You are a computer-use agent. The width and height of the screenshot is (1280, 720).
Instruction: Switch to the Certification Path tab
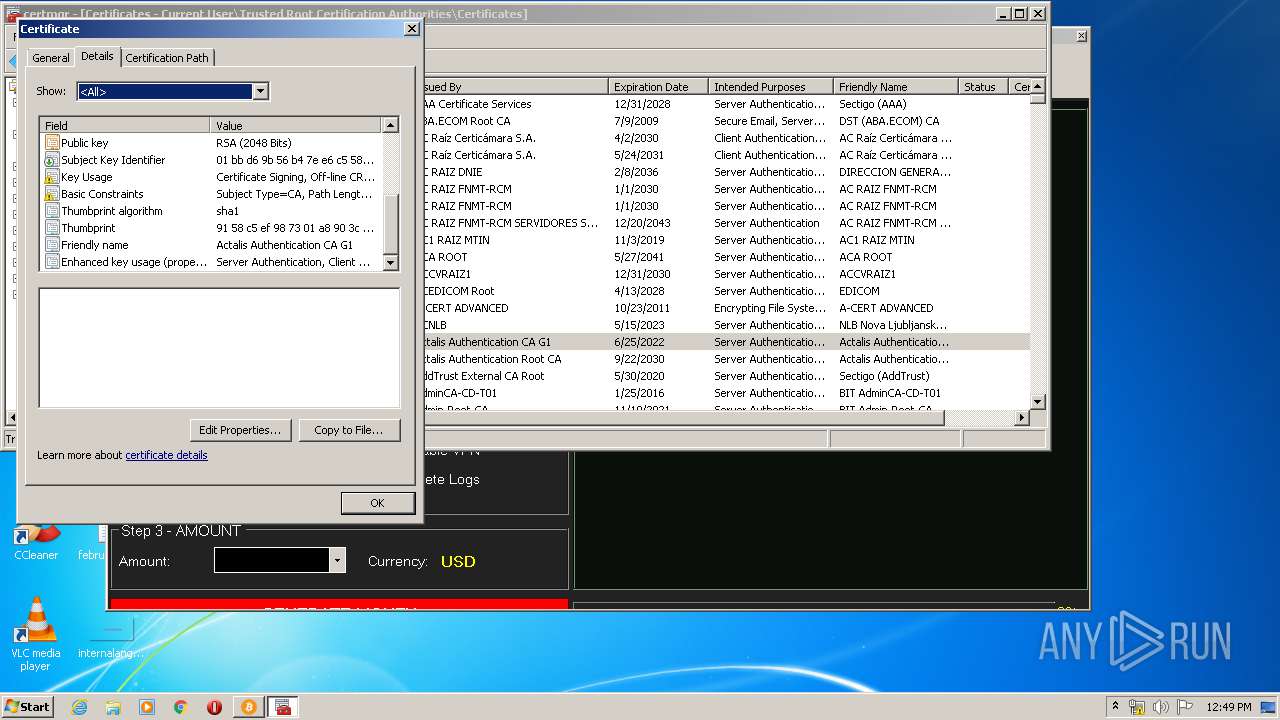(167, 58)
